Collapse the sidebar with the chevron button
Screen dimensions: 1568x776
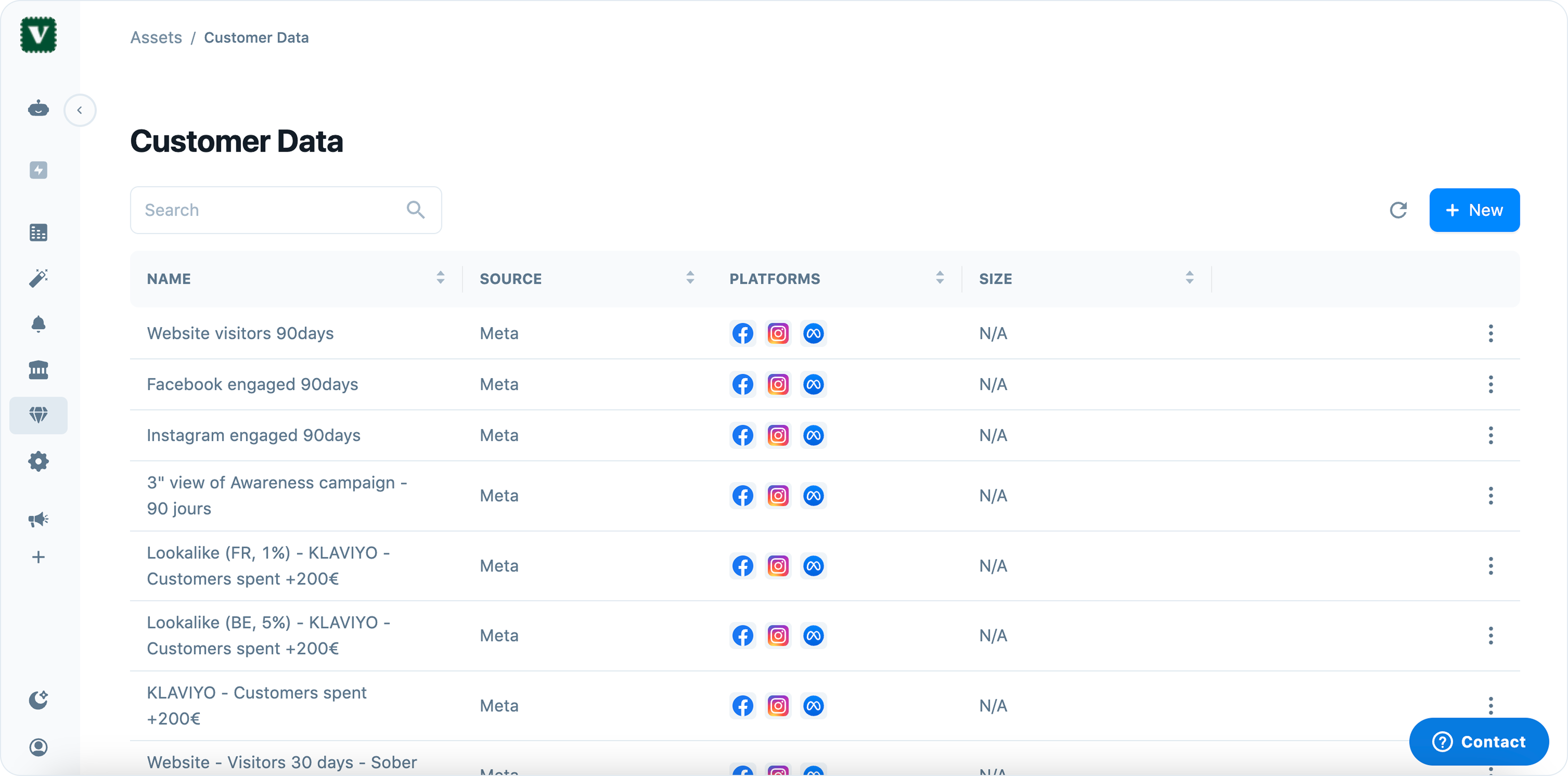point(80,110)
